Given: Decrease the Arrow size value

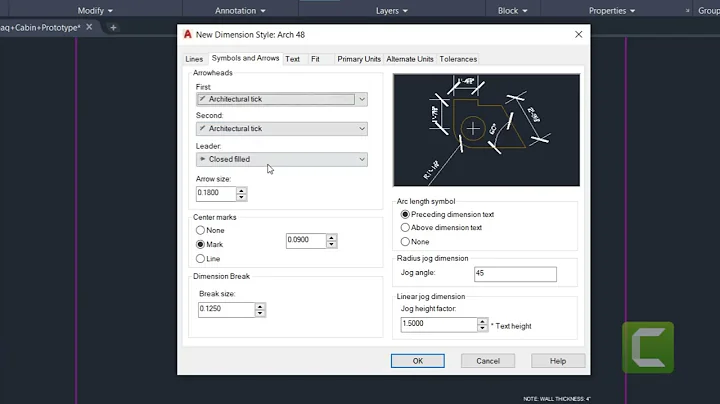Looking at the screenshot, I should tap(242, 197).
